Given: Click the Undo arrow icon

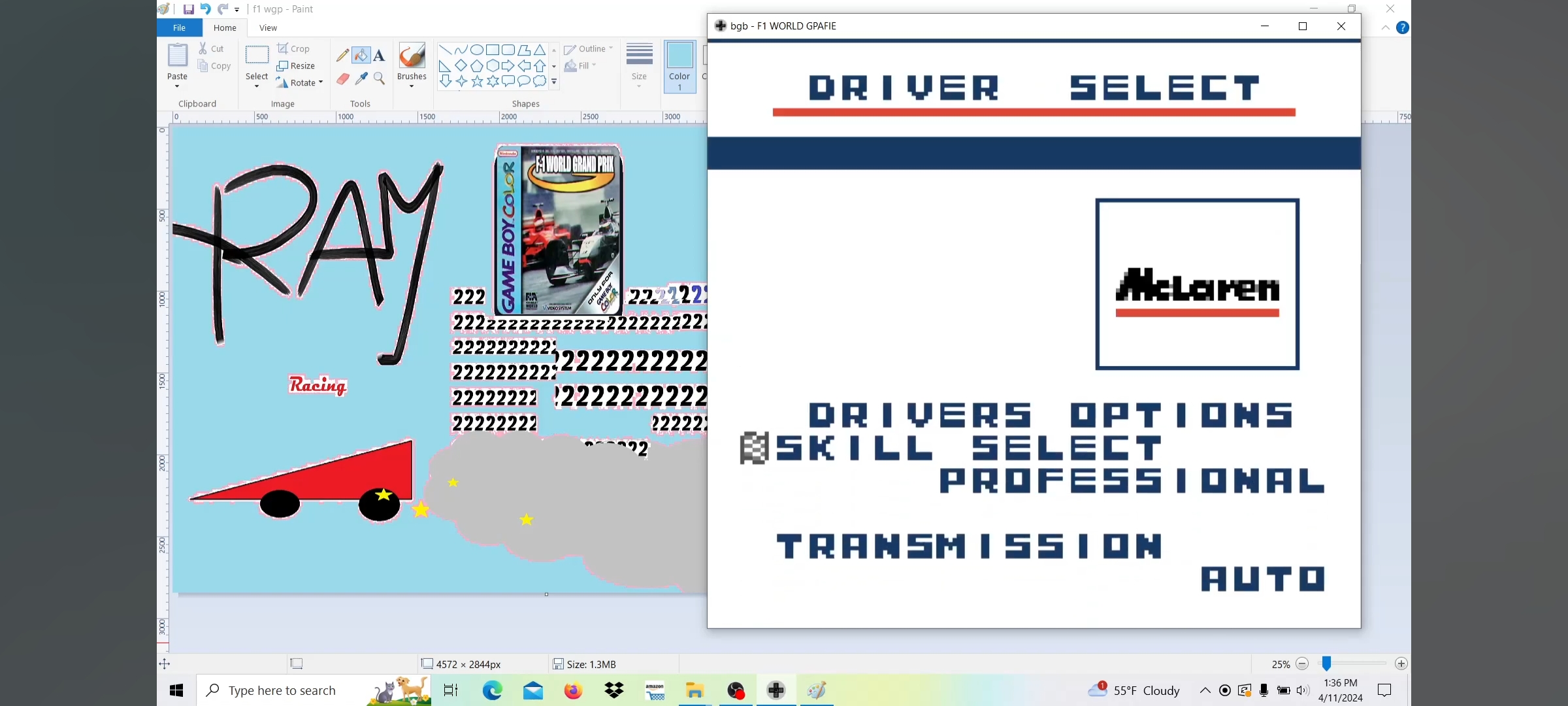Looking at the screenshot, I should pos(205,9).
